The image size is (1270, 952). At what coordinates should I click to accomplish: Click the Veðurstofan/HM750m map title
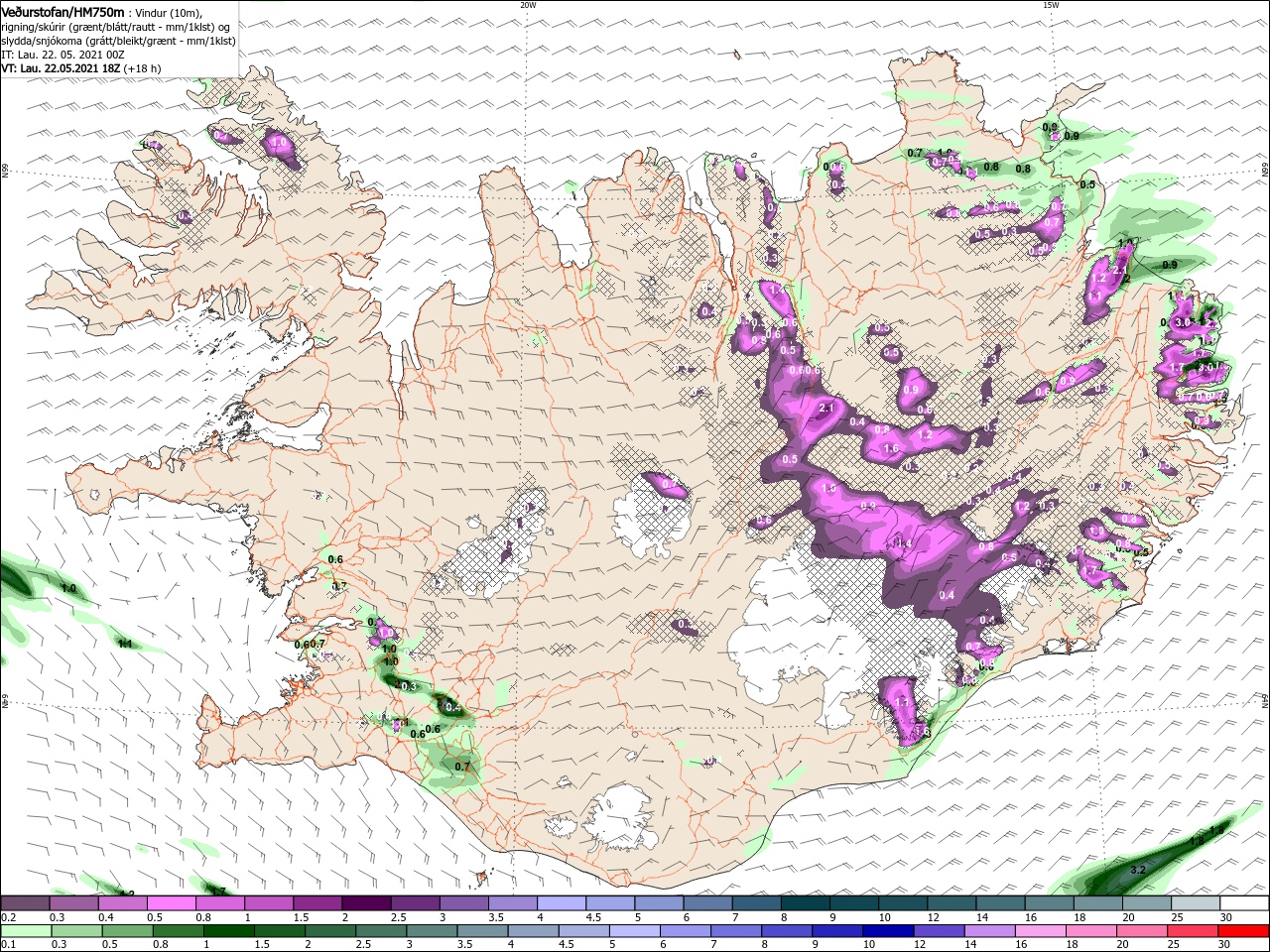63,11
